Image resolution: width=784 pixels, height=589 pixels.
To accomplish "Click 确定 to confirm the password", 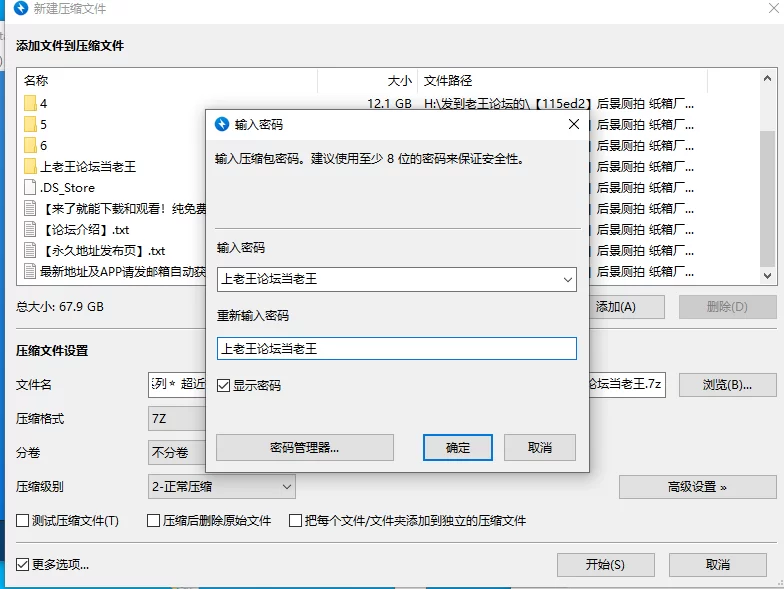I will pyautogui.click(x=458, y=447).
